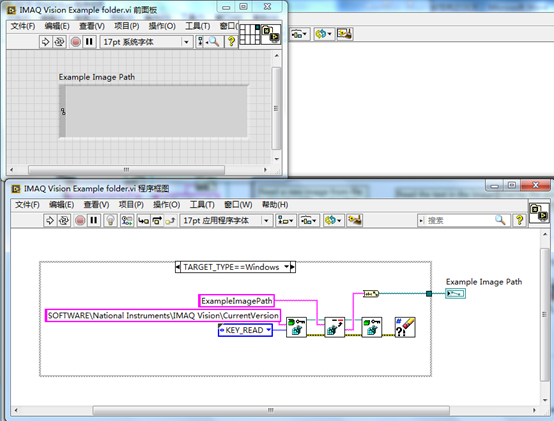Click Run Continuously on the front panel toolbar

click(x=59, y=42)
